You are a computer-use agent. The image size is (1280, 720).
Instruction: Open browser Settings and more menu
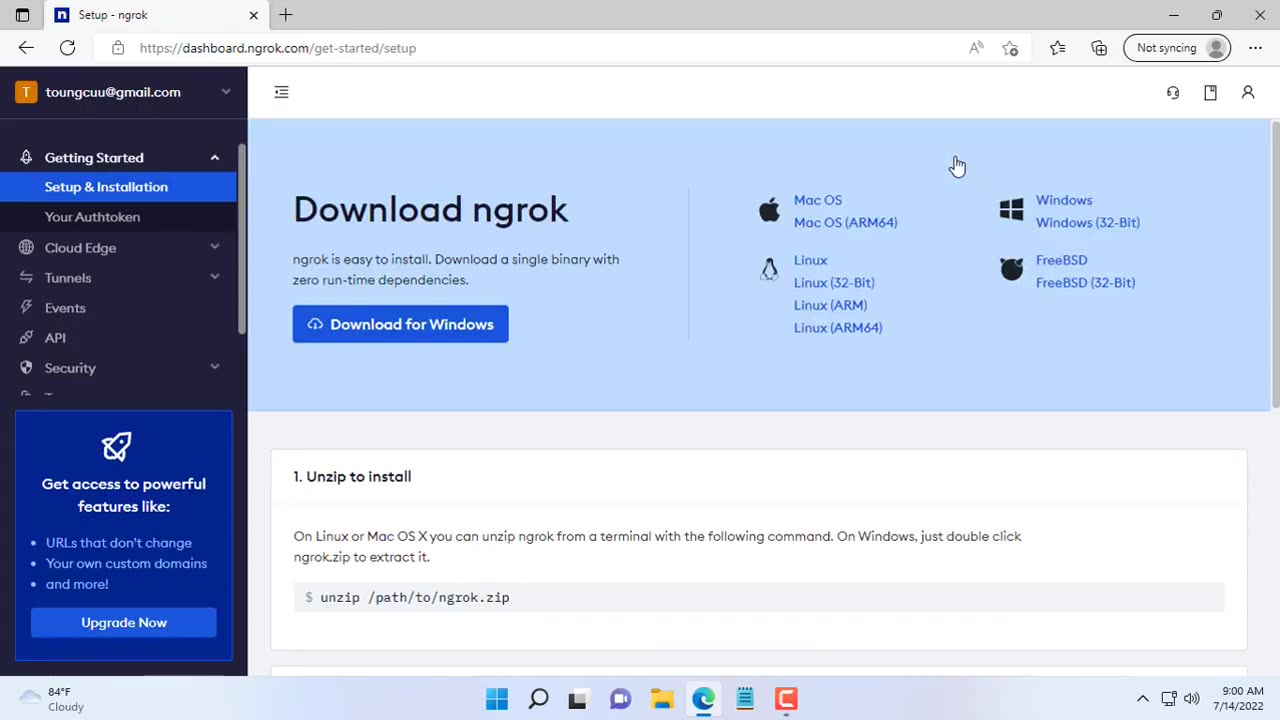[1255, 48]
